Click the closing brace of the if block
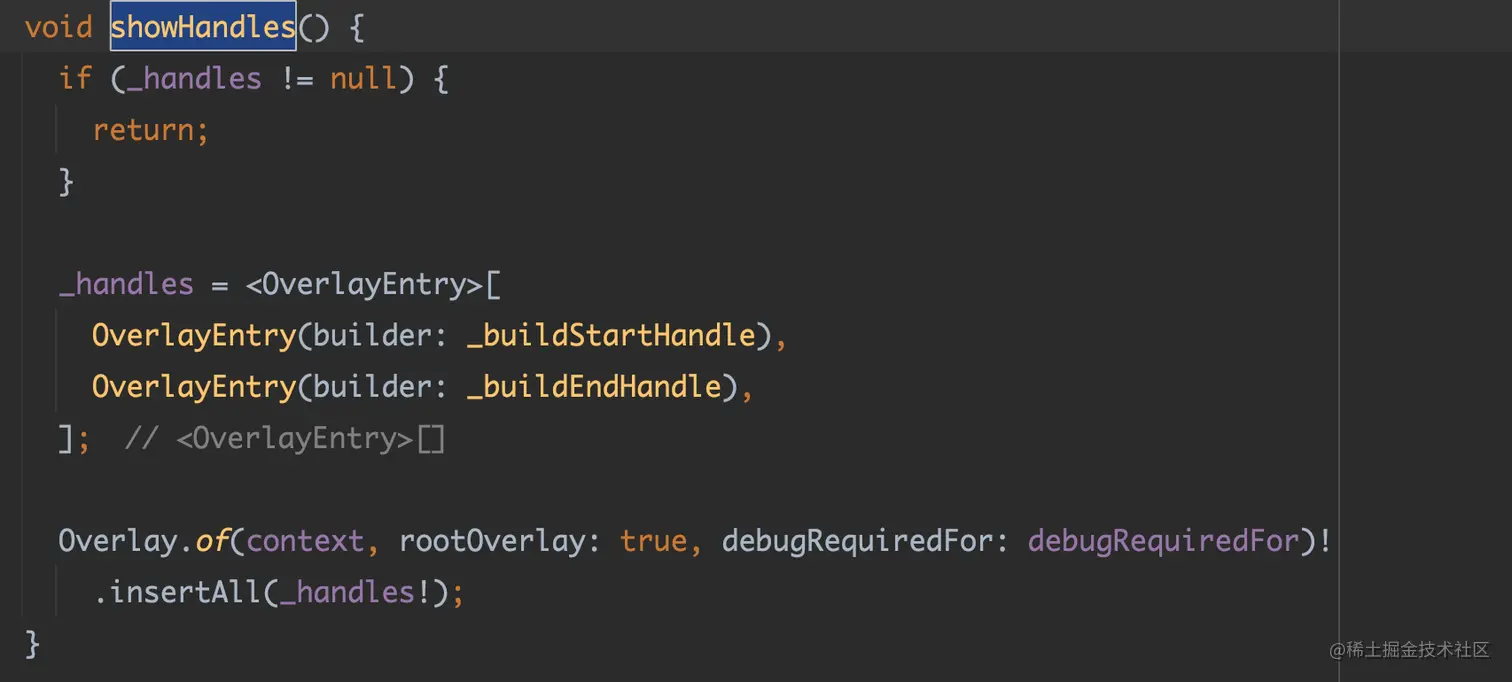1512x682 pixels. 66,182
